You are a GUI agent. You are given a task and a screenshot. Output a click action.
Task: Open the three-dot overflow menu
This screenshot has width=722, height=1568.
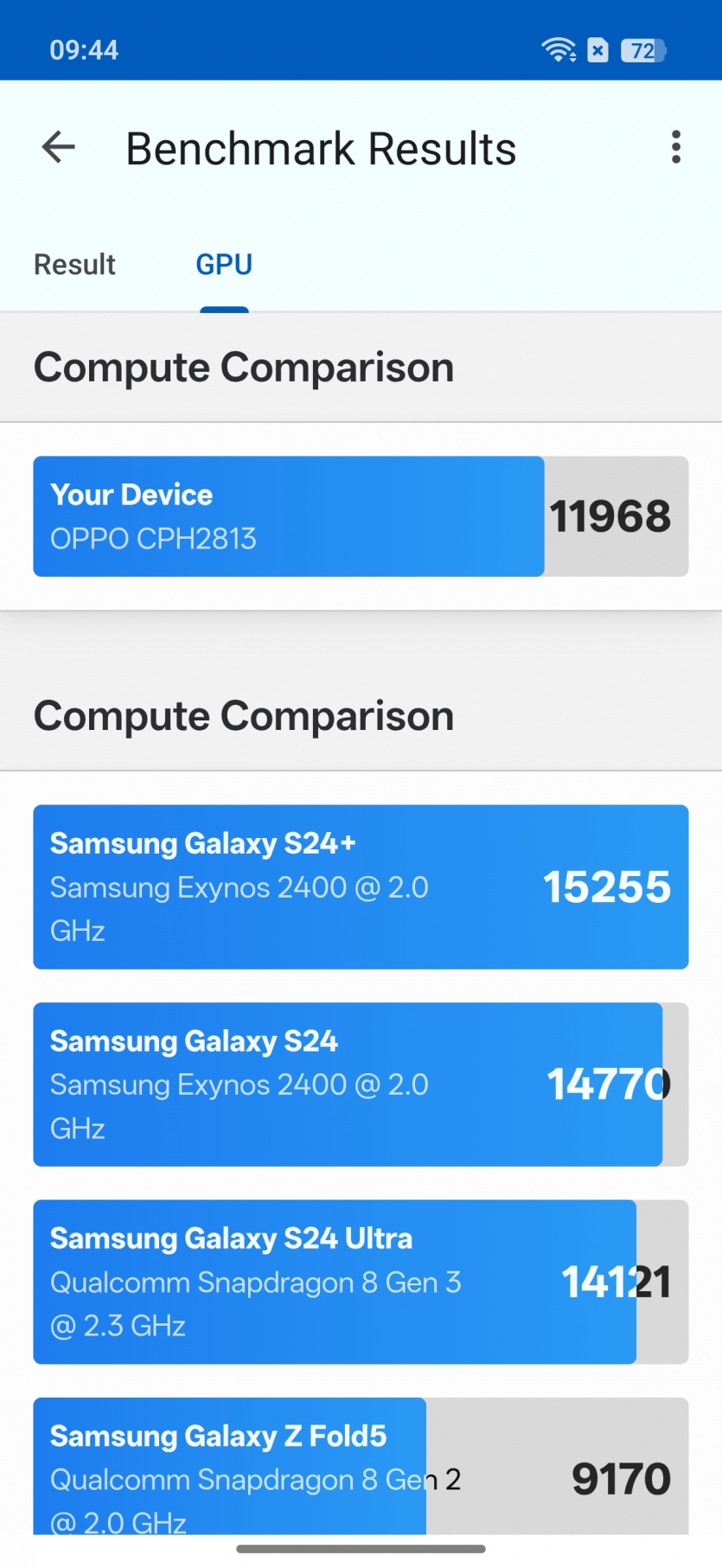(675, 148)
